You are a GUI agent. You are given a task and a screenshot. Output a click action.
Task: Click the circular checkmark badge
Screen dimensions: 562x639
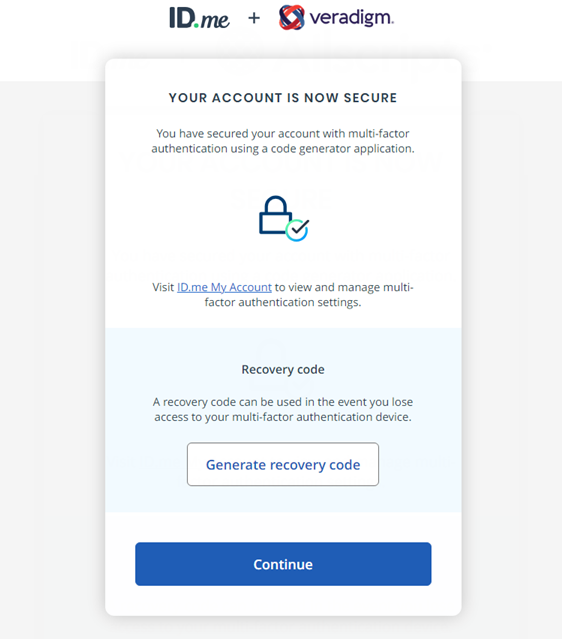[x=297, y=230]
